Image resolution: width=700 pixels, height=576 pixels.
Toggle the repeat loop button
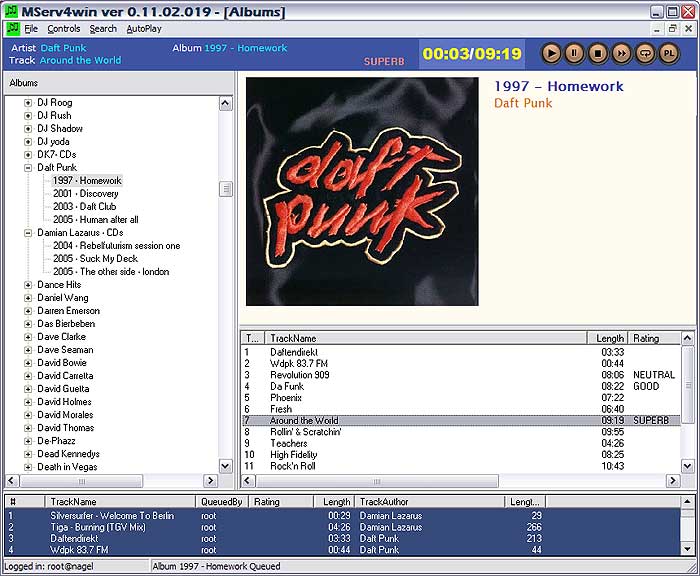(x=645, y=54)
